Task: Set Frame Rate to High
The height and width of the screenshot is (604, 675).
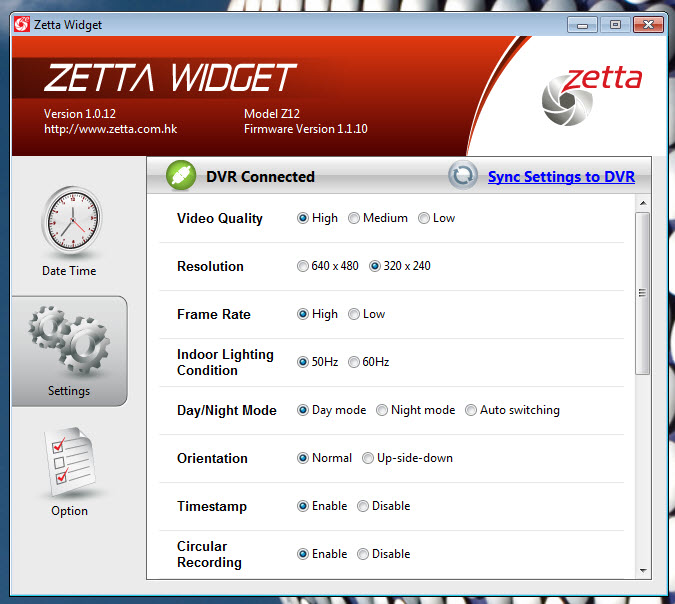Action: point(303,314)
